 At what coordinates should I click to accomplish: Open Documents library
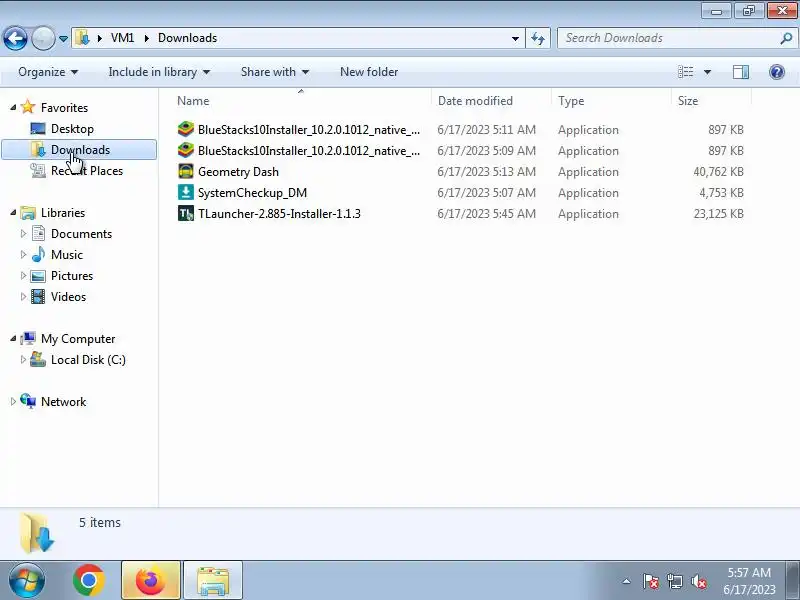[x=81, y=234]
